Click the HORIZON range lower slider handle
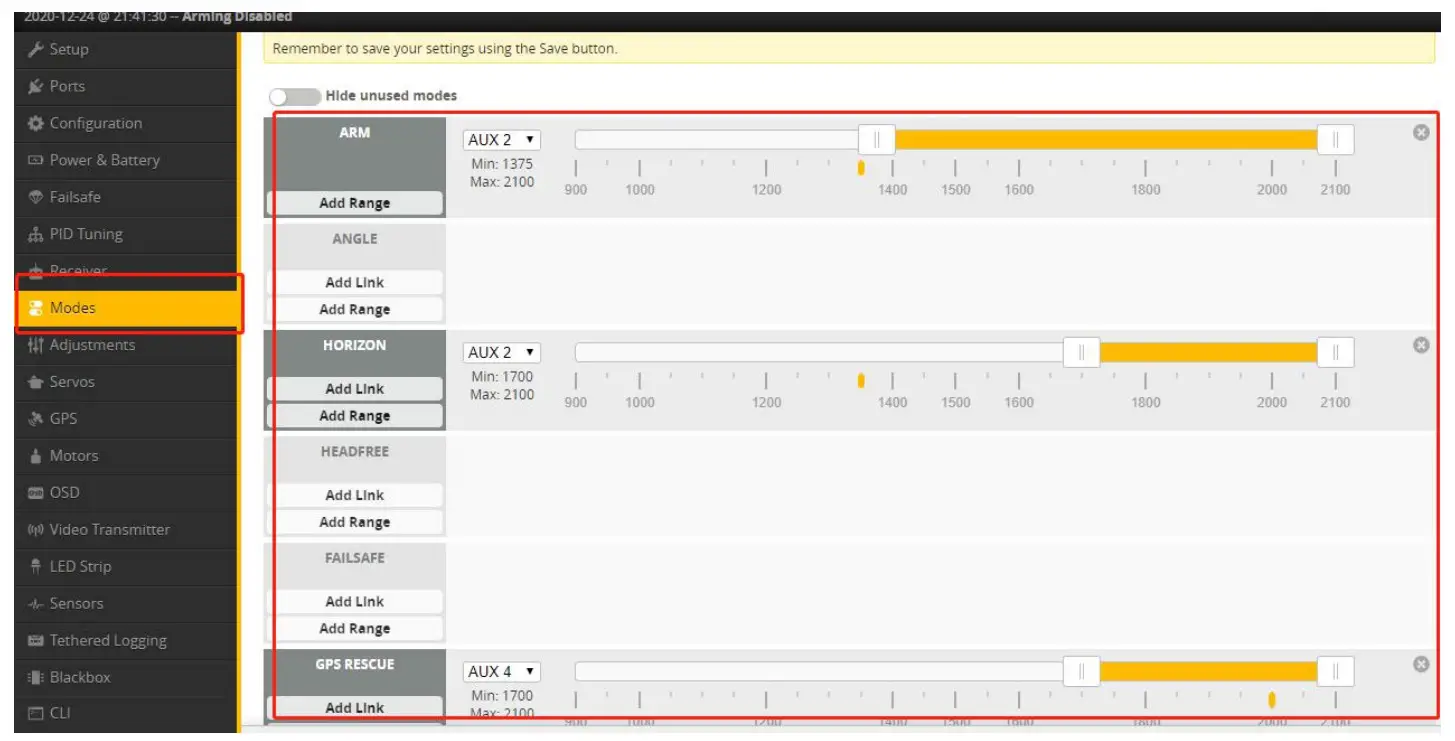The image size is (1455, 741). point(1081,352)
